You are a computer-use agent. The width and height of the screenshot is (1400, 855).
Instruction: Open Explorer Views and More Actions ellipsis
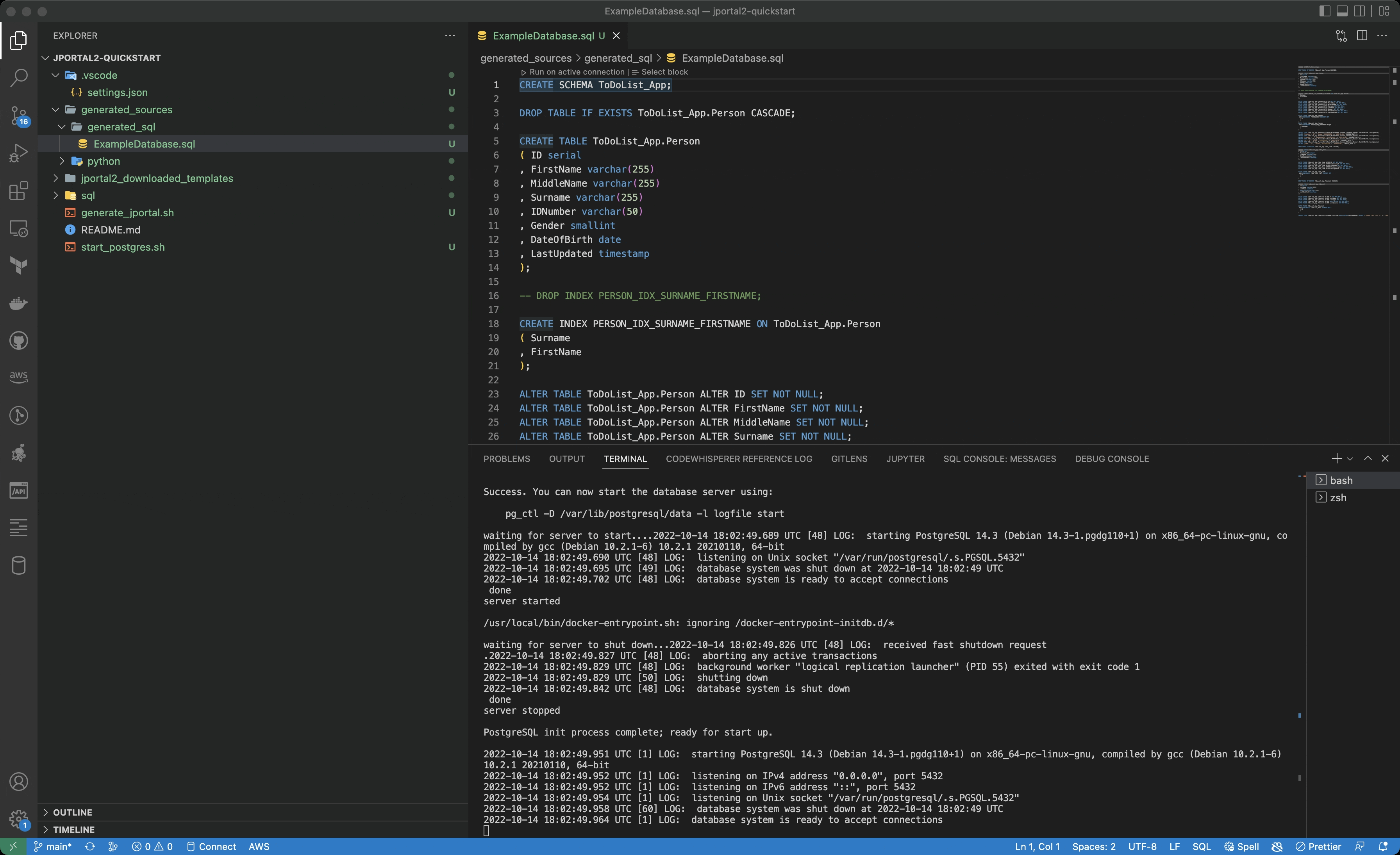450,35
